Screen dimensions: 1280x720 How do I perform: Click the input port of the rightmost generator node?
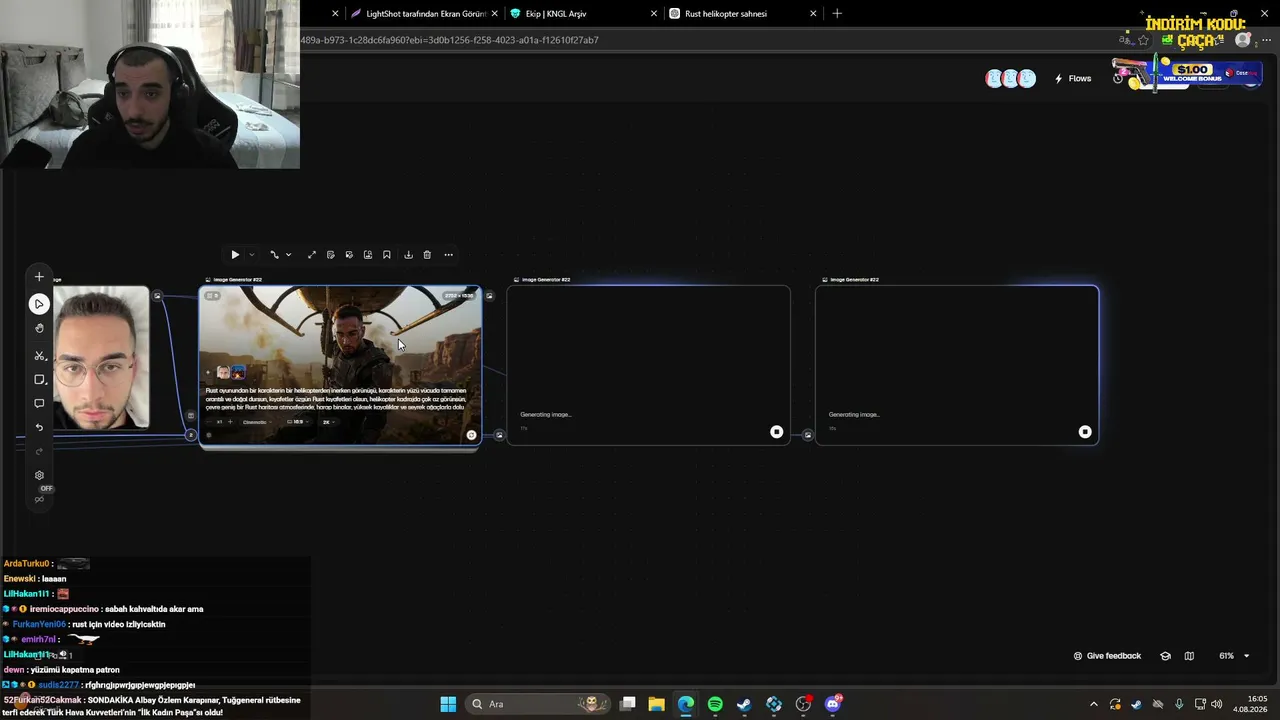(808, 435)
